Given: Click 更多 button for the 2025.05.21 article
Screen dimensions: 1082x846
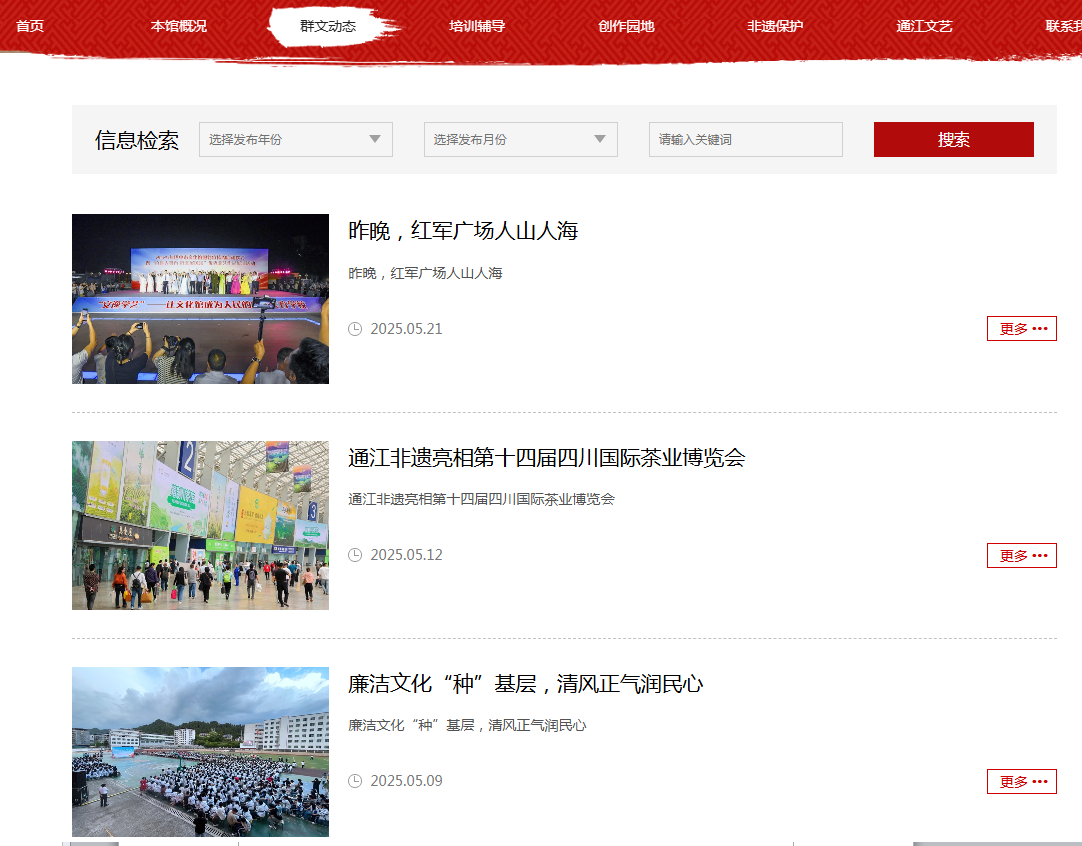Looking at the screenshot, I should (x=1021, y=329).
